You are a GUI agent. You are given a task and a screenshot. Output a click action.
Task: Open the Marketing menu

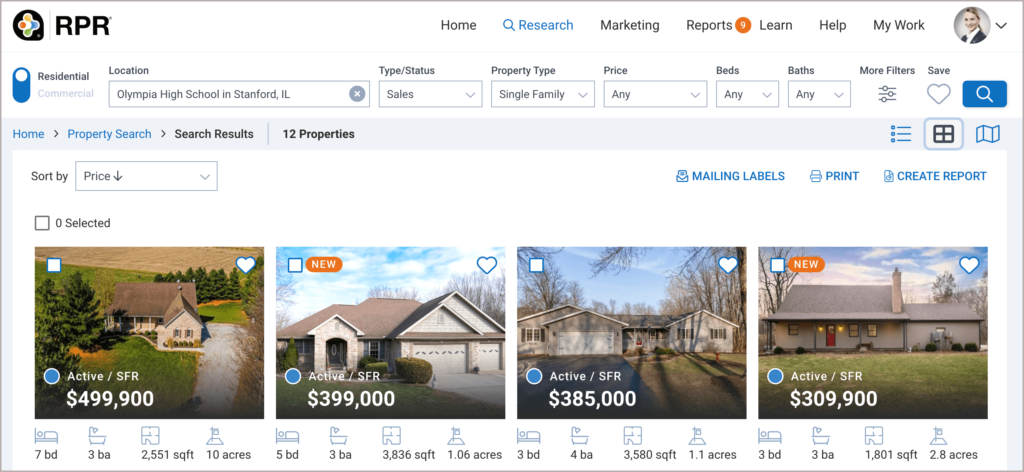pyautogui.click(x=629, y=25)
